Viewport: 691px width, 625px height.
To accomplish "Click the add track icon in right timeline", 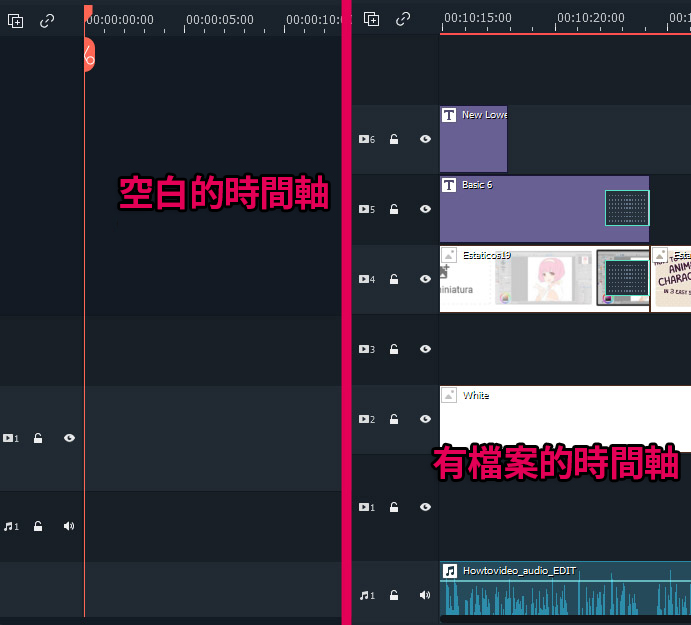I will 372,19.
